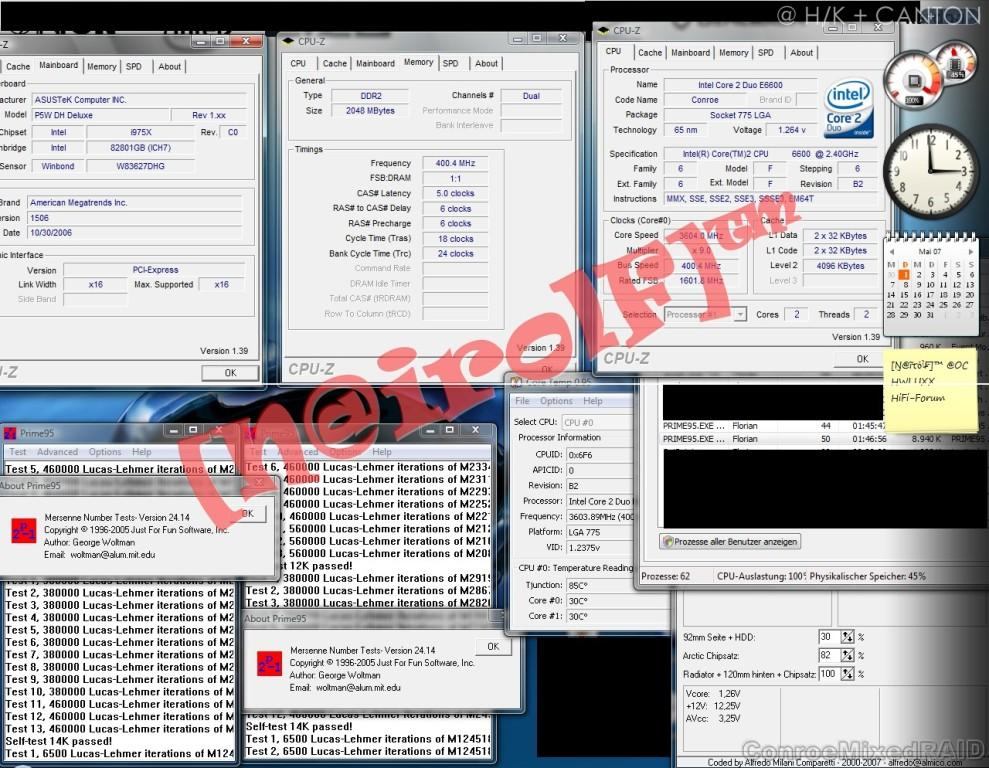
Task: Click the 0x6F6 CPUID value in Core Temp
Action: (599, 455)
